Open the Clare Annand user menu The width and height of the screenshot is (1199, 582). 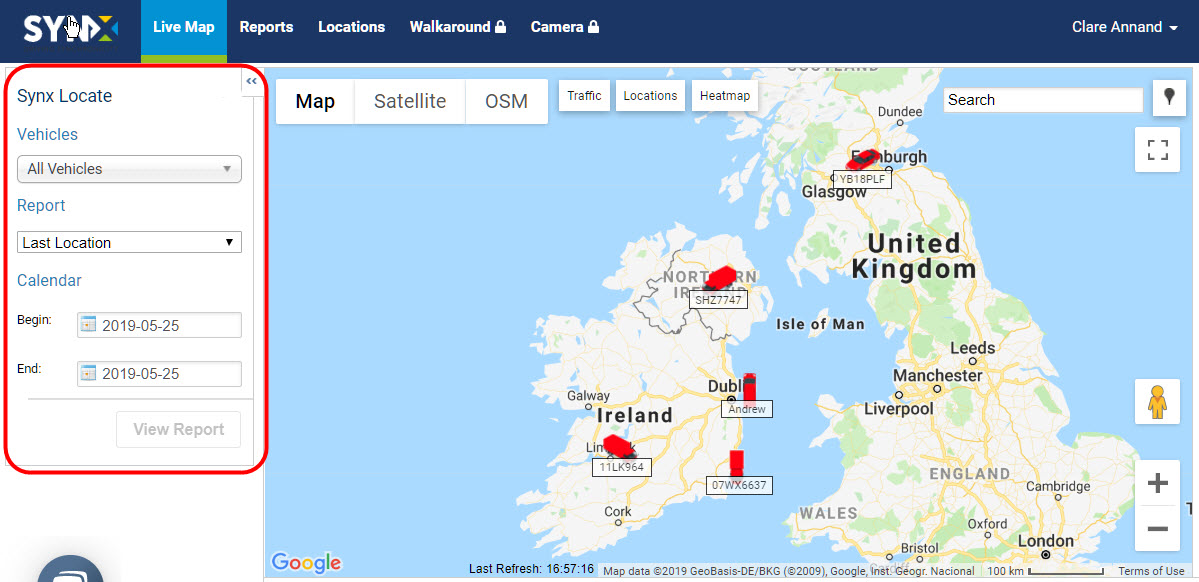[1125, 28]
